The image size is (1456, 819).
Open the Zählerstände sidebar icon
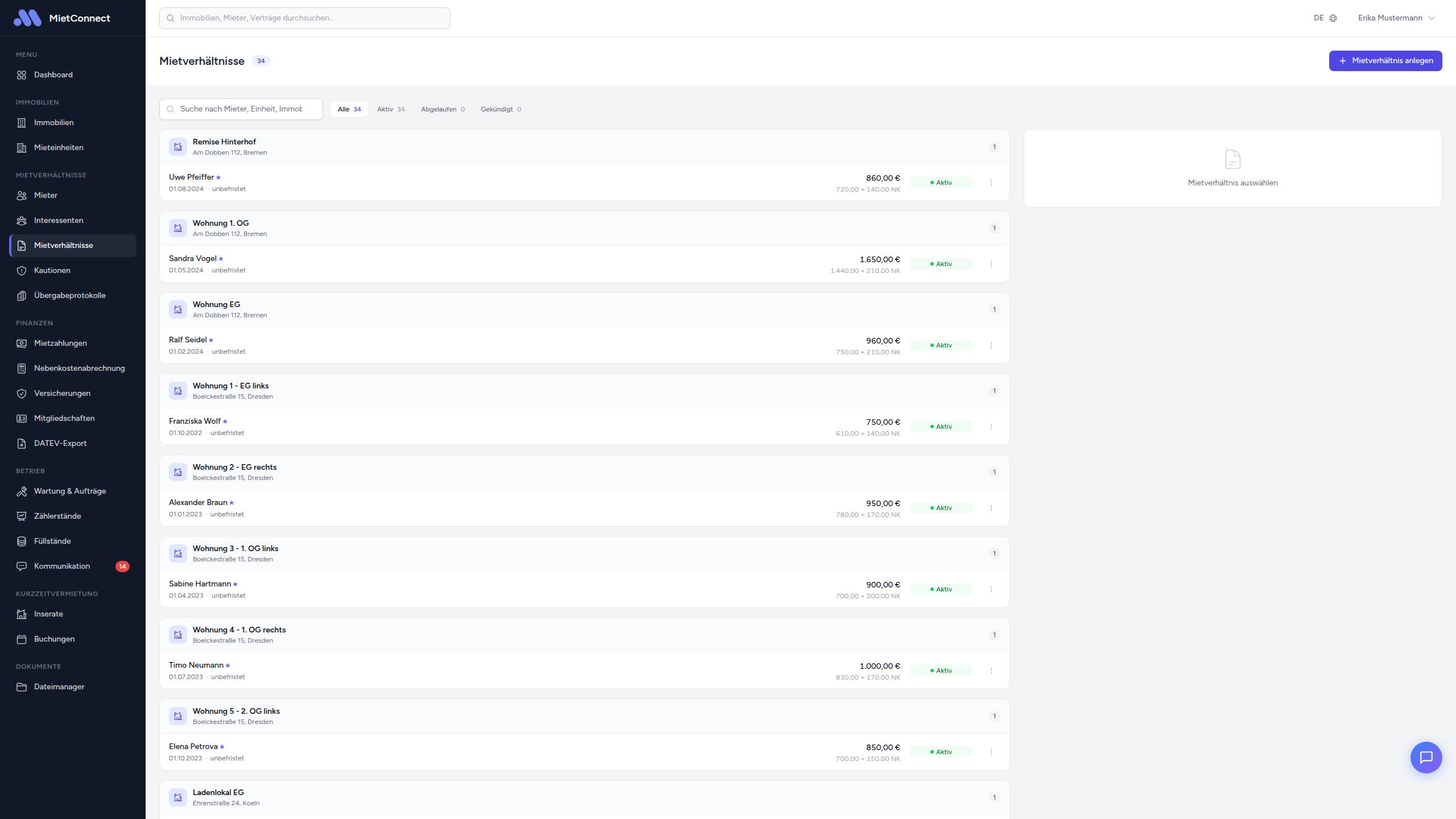[22, 516]
